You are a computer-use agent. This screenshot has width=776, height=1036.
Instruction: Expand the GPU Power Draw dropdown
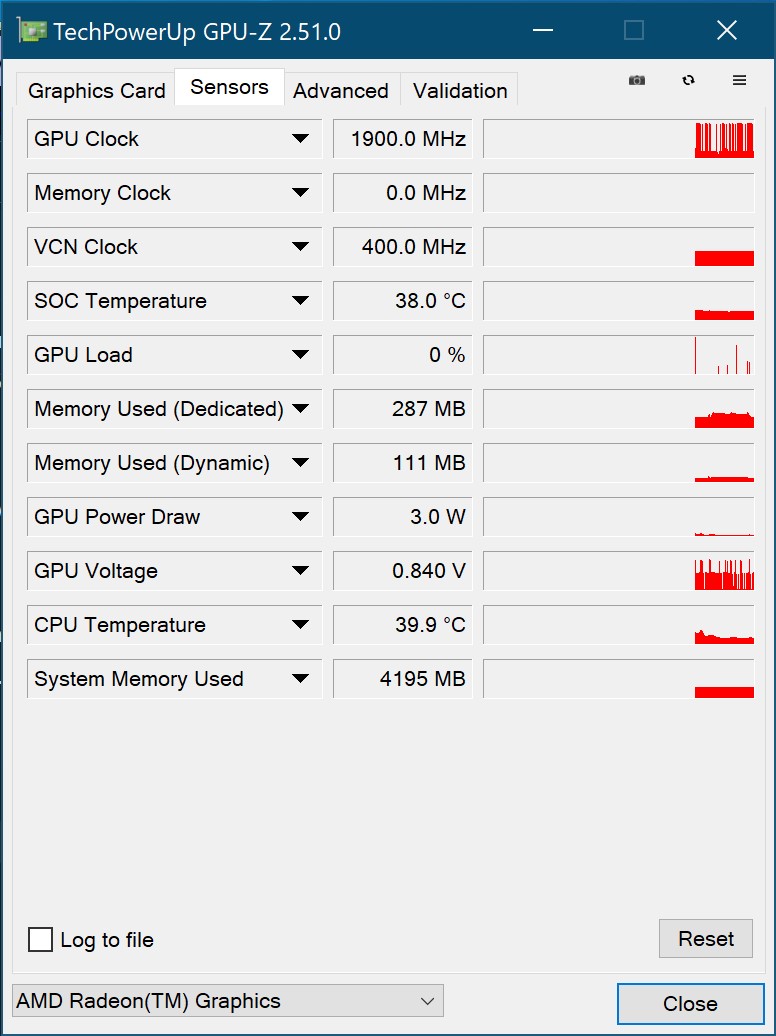[x=300, y=517]
